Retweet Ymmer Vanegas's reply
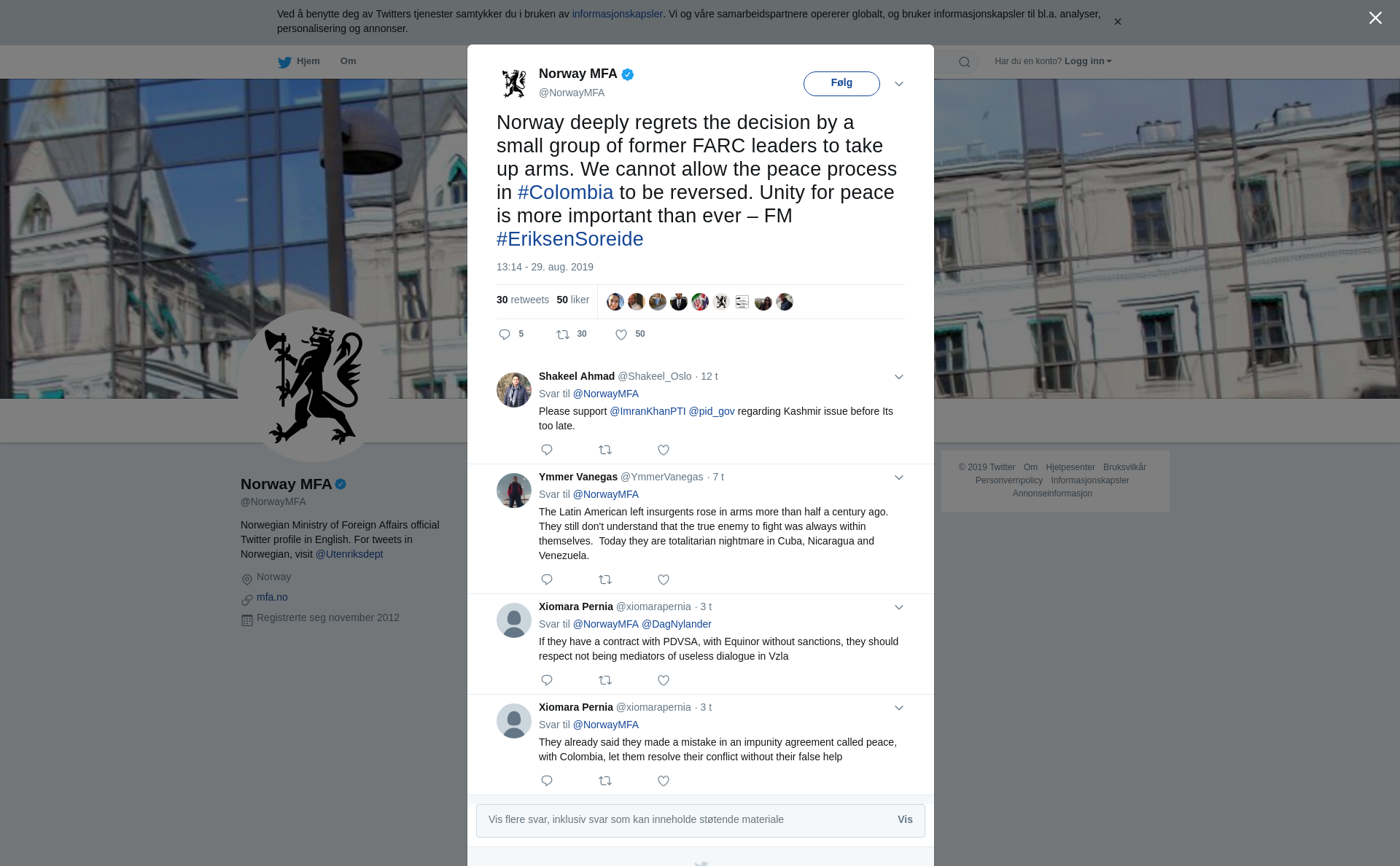Screen dimensions: 1400x866 tap(605, 580)
